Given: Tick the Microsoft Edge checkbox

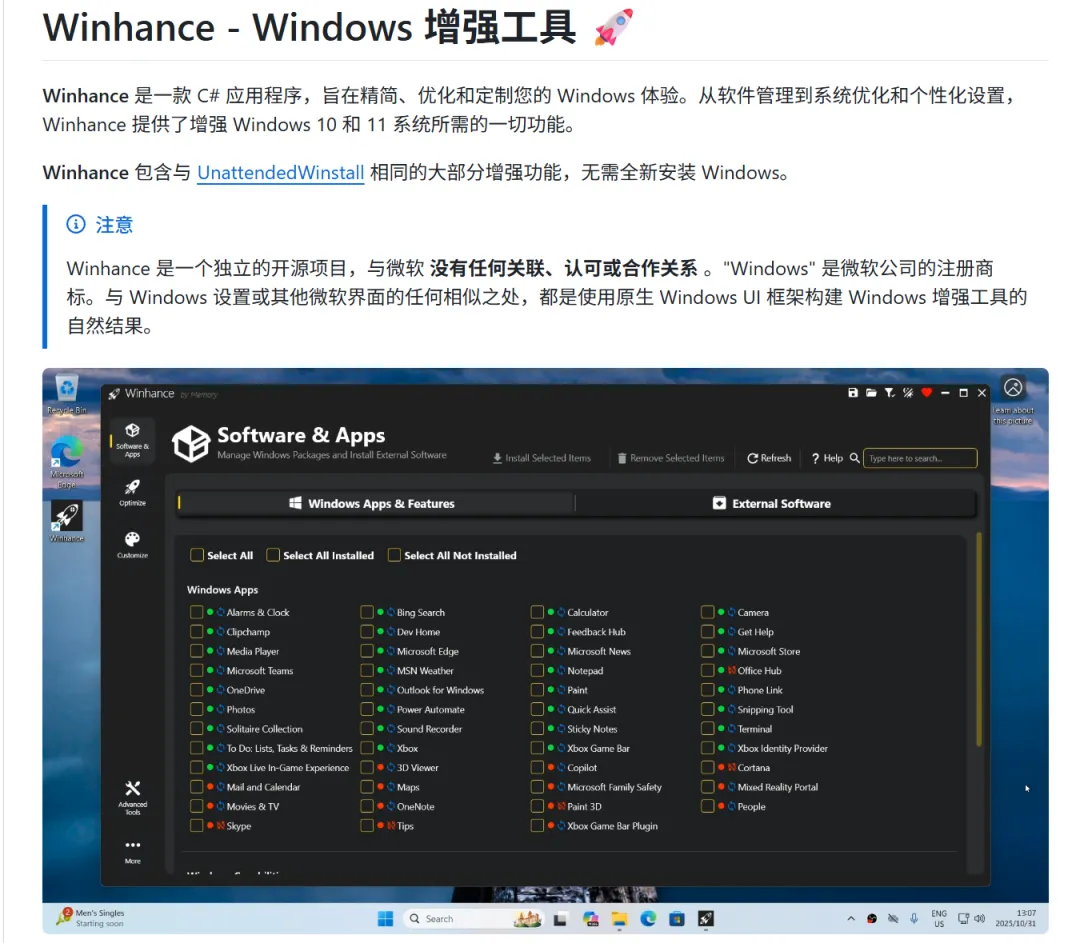Looking at the screenshot, I should 366,651.
